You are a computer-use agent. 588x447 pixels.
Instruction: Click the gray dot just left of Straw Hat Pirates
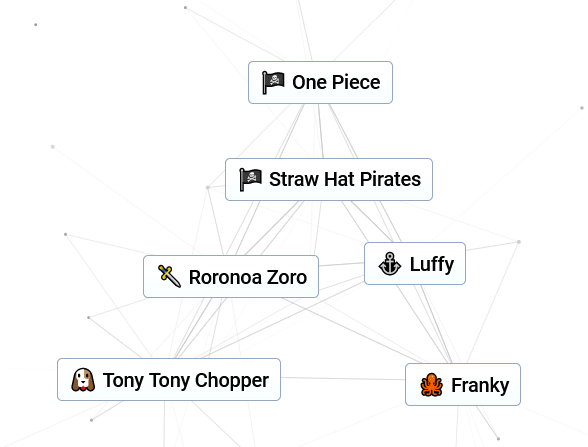pos(208,187)
